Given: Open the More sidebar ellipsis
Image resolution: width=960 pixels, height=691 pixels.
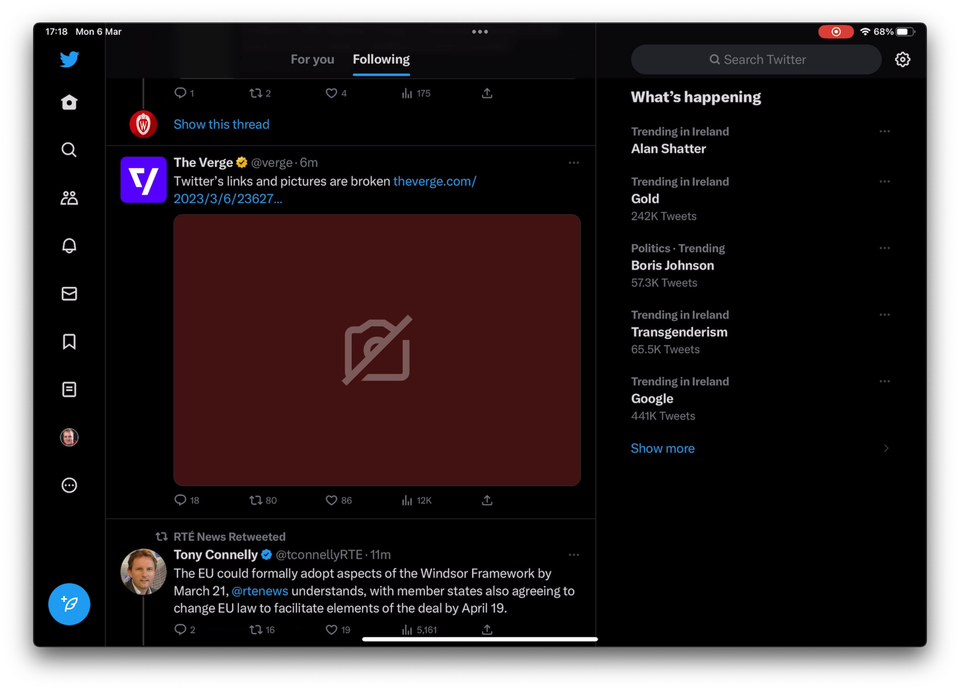Looking at the screenshot, I should point(68,485).
